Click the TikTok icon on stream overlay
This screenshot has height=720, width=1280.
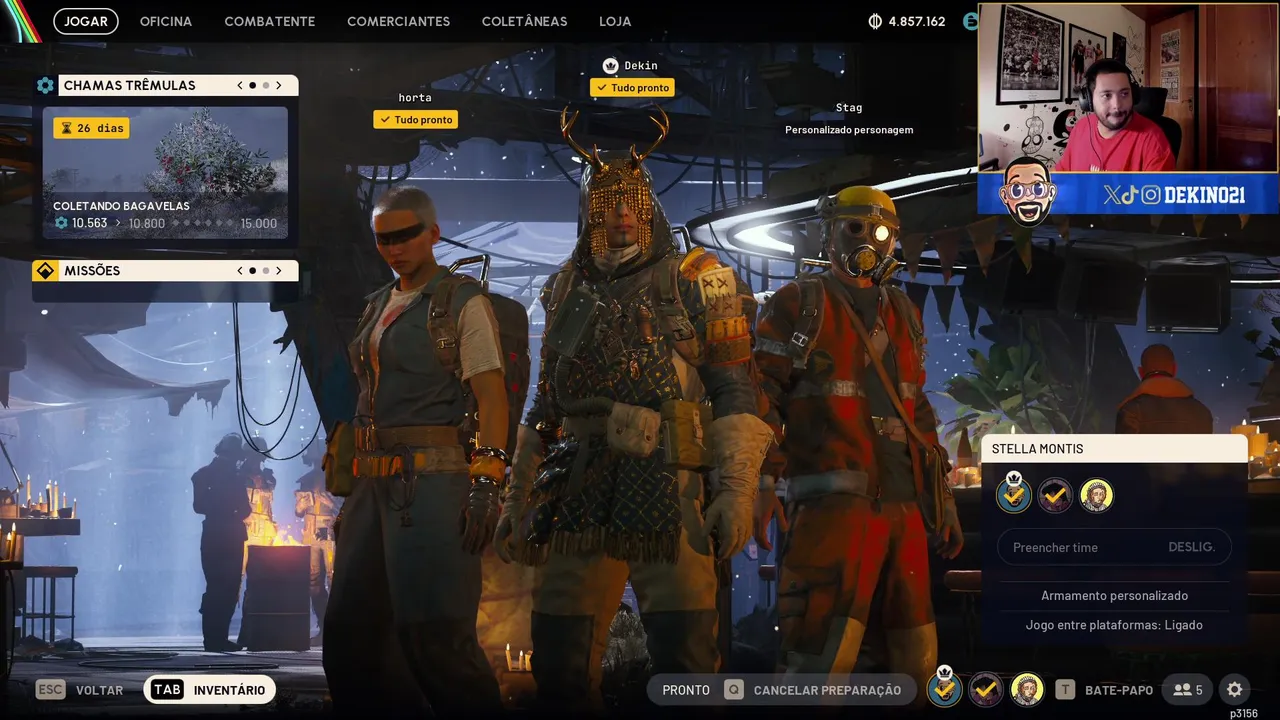[x=1130, y=195]
